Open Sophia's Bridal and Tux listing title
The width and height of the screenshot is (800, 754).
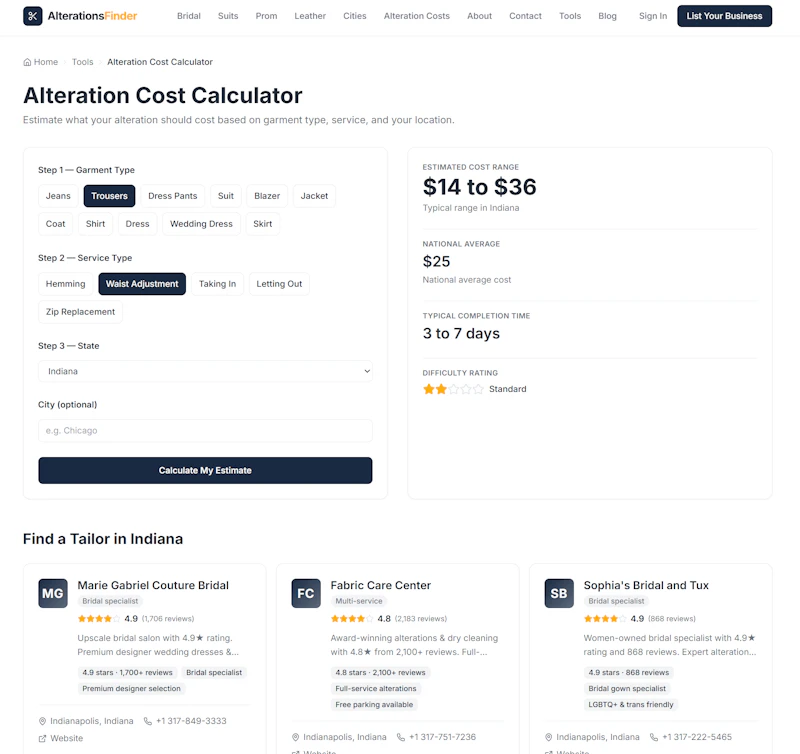click(646, 585)
